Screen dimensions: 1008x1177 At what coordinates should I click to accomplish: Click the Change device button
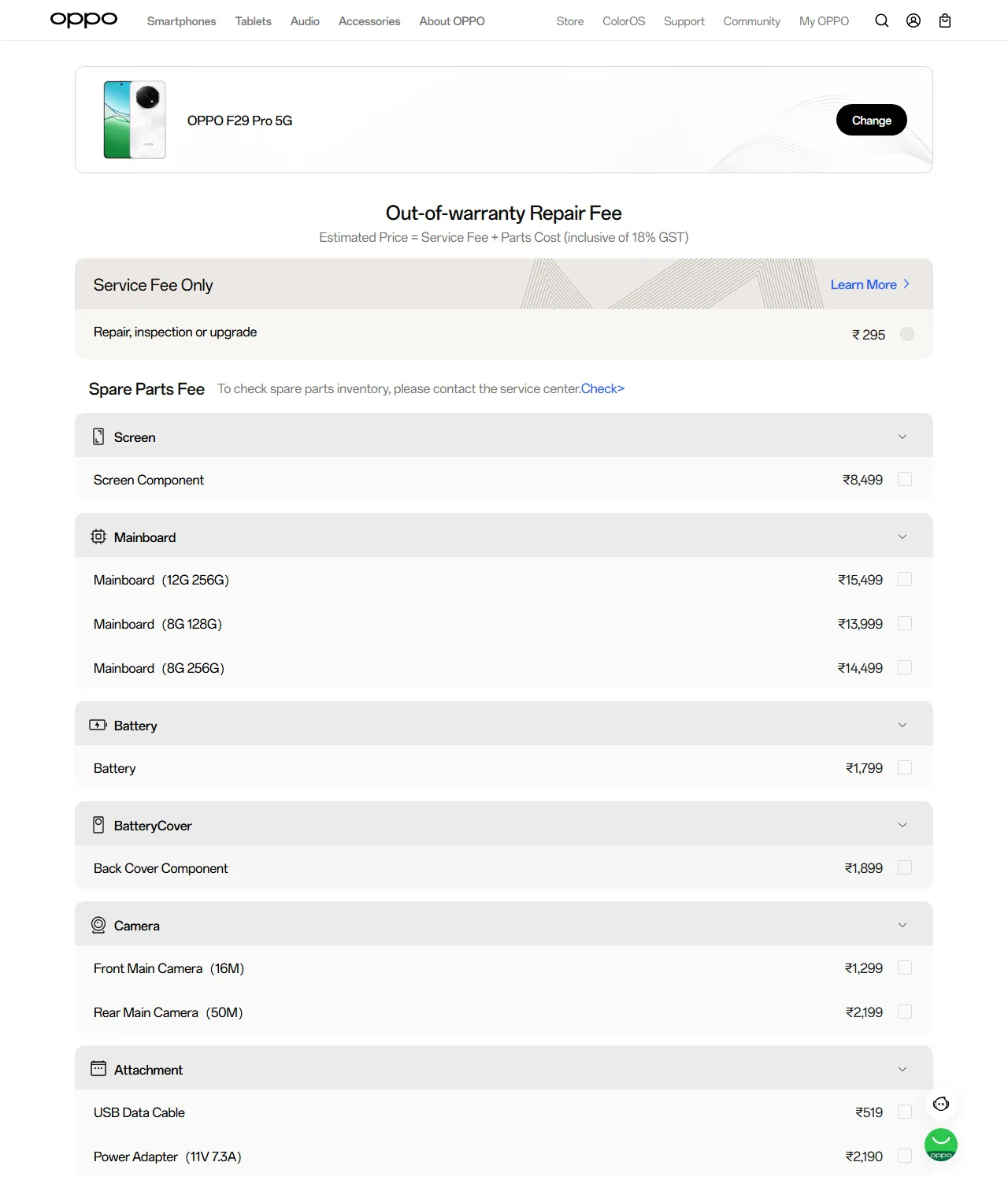(872, 120)
